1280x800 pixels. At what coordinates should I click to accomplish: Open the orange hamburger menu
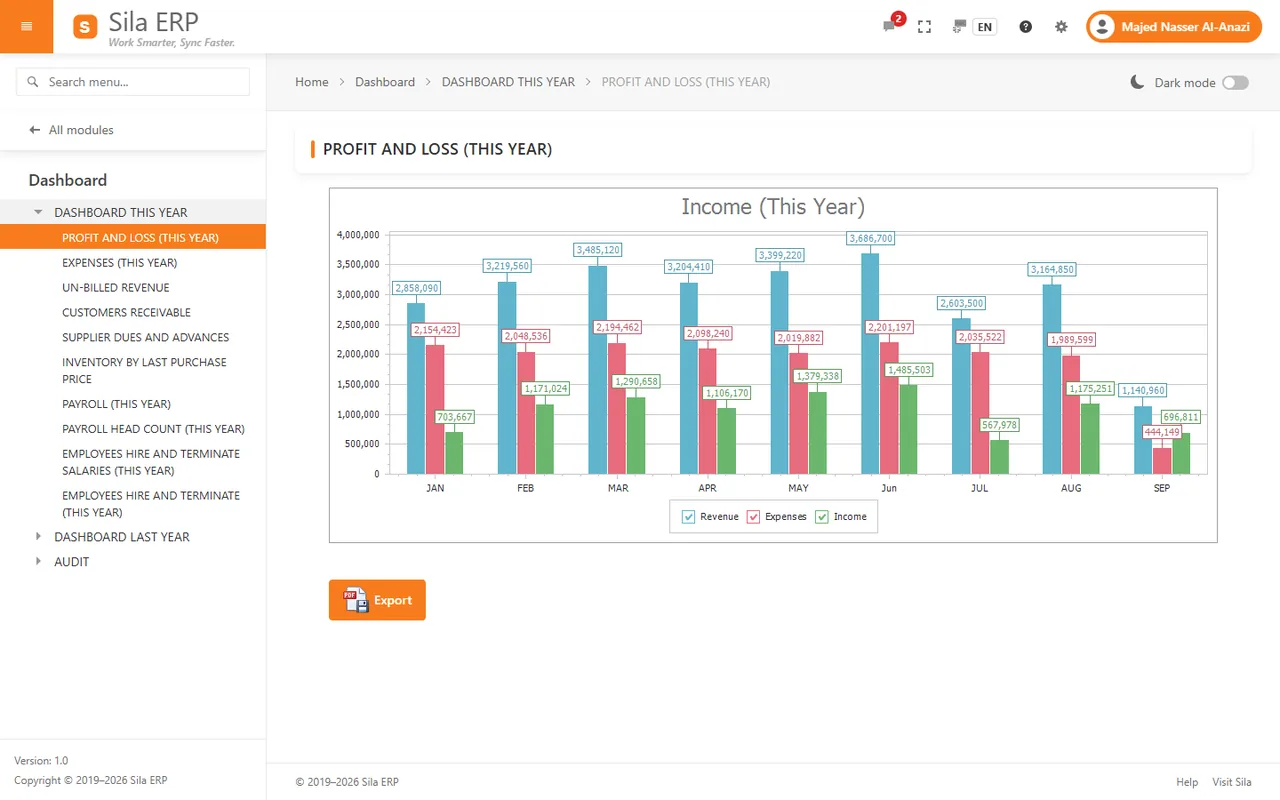[26, 26]
